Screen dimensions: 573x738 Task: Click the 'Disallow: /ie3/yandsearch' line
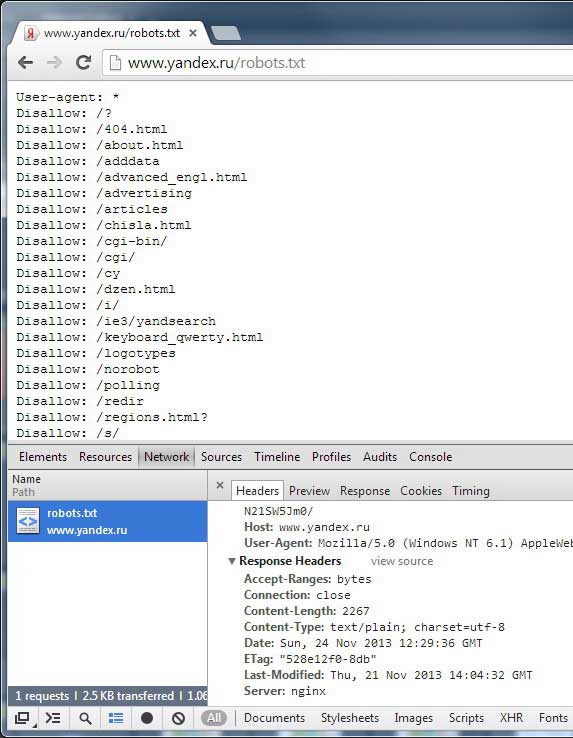point(116,321)
